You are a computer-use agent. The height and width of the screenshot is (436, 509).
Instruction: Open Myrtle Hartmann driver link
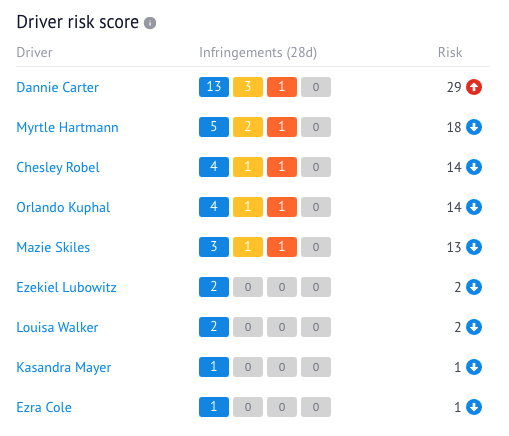point(67,127)
